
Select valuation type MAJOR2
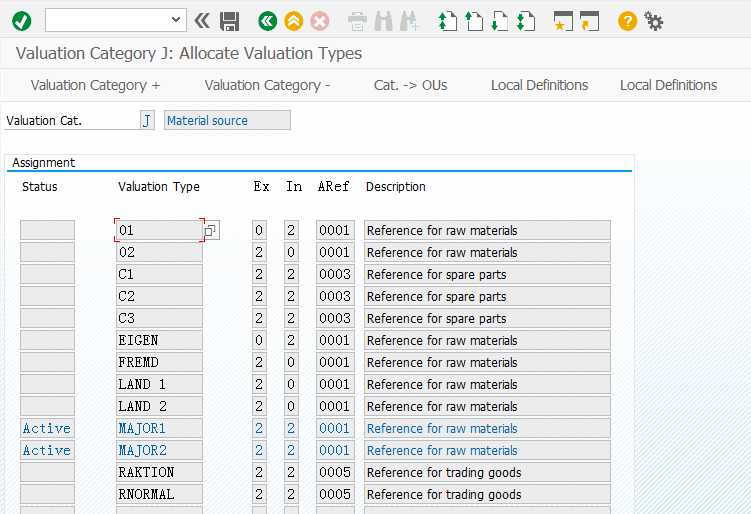pyautogui.click(x=159, y=450)
